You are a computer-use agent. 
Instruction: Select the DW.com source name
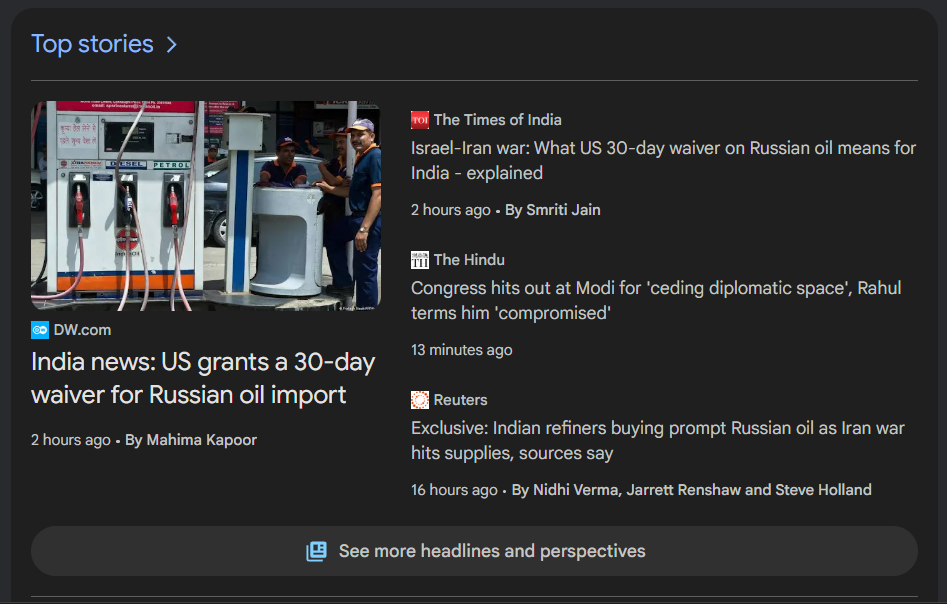tap(82, 330)
